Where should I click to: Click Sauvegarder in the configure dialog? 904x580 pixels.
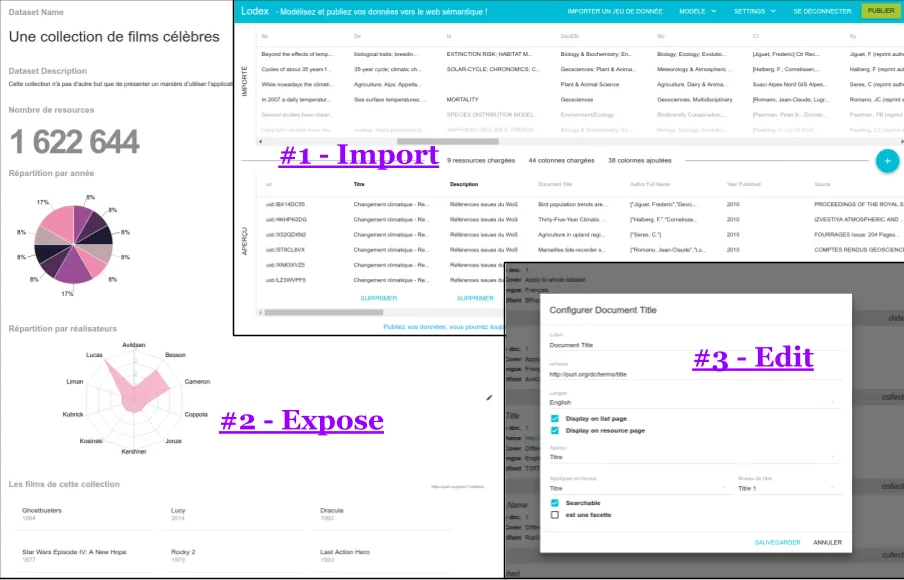(x=777, y=542)
